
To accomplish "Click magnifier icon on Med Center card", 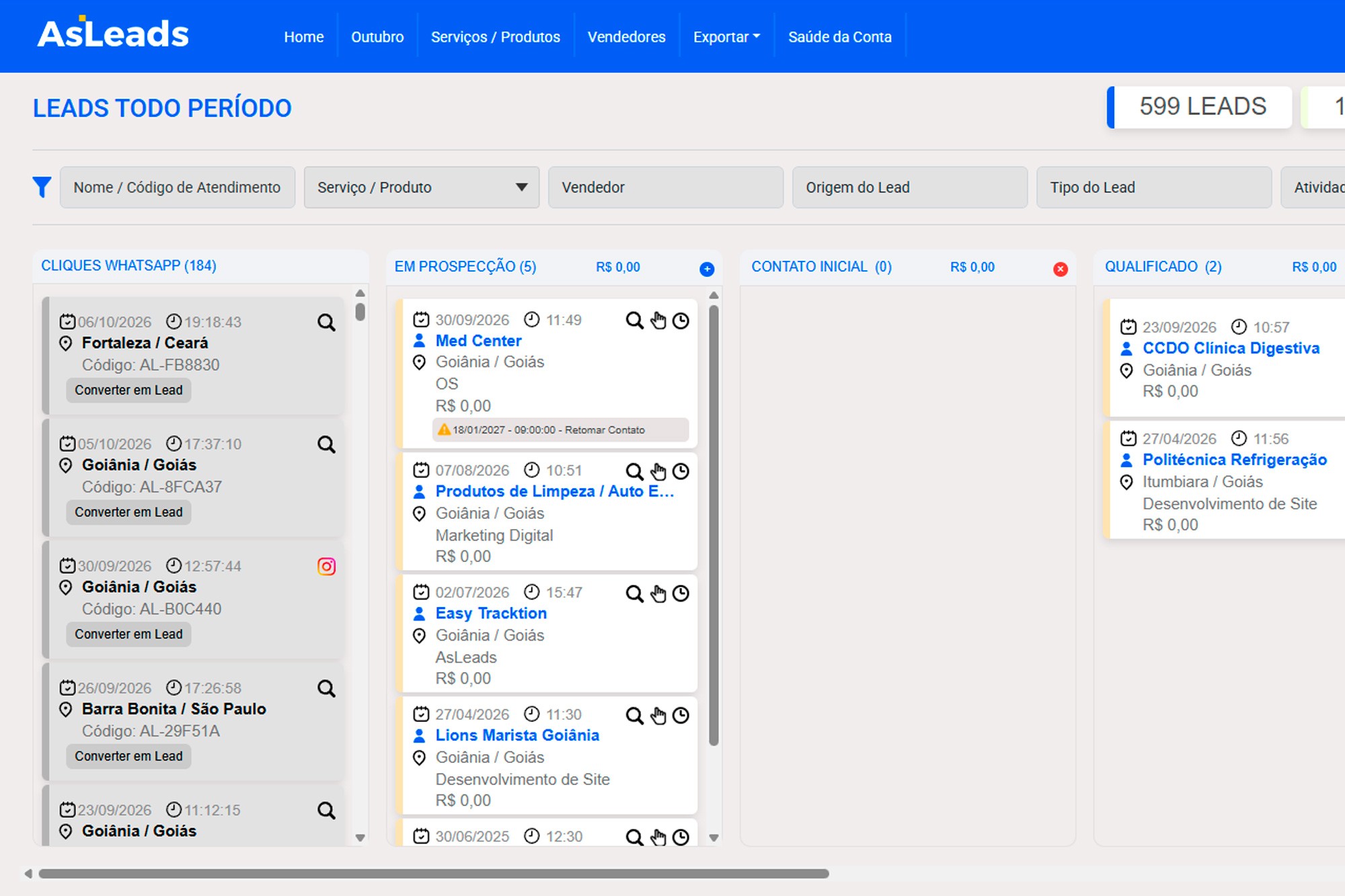I will 634,321.
